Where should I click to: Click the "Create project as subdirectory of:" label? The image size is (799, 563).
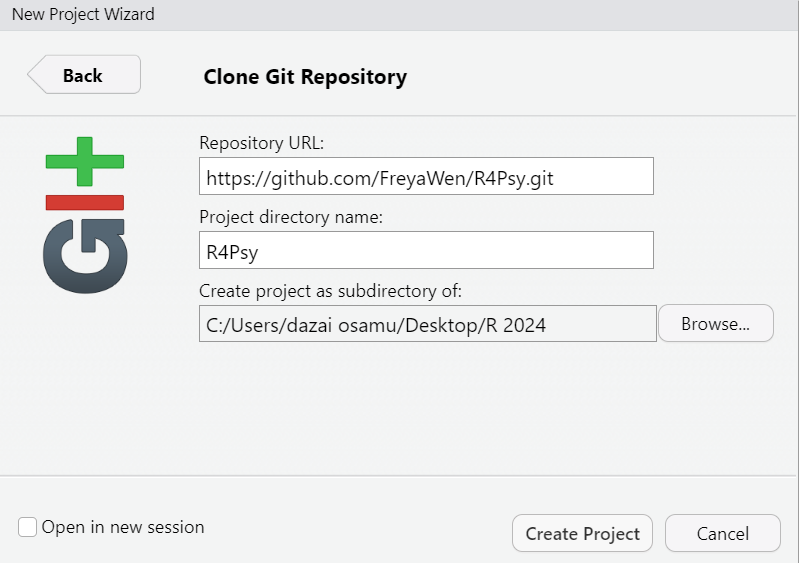click(x=330, y=291)
